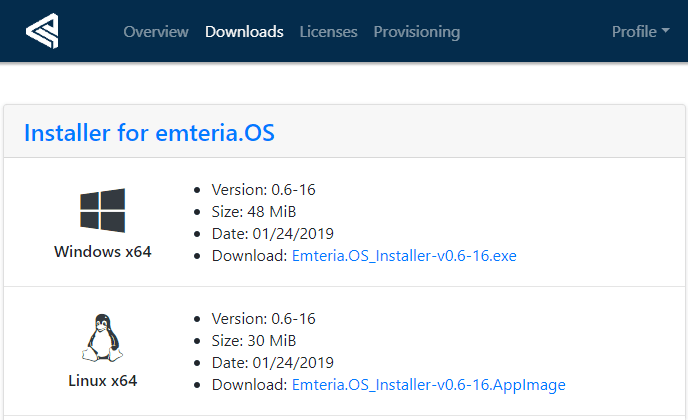This screenshot has width=688, height=420.
Task: Open the Licenses page
Action: (328, 32)
